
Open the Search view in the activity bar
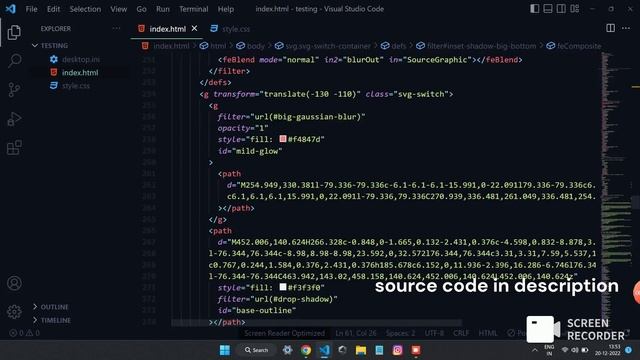tap(14, 61)
